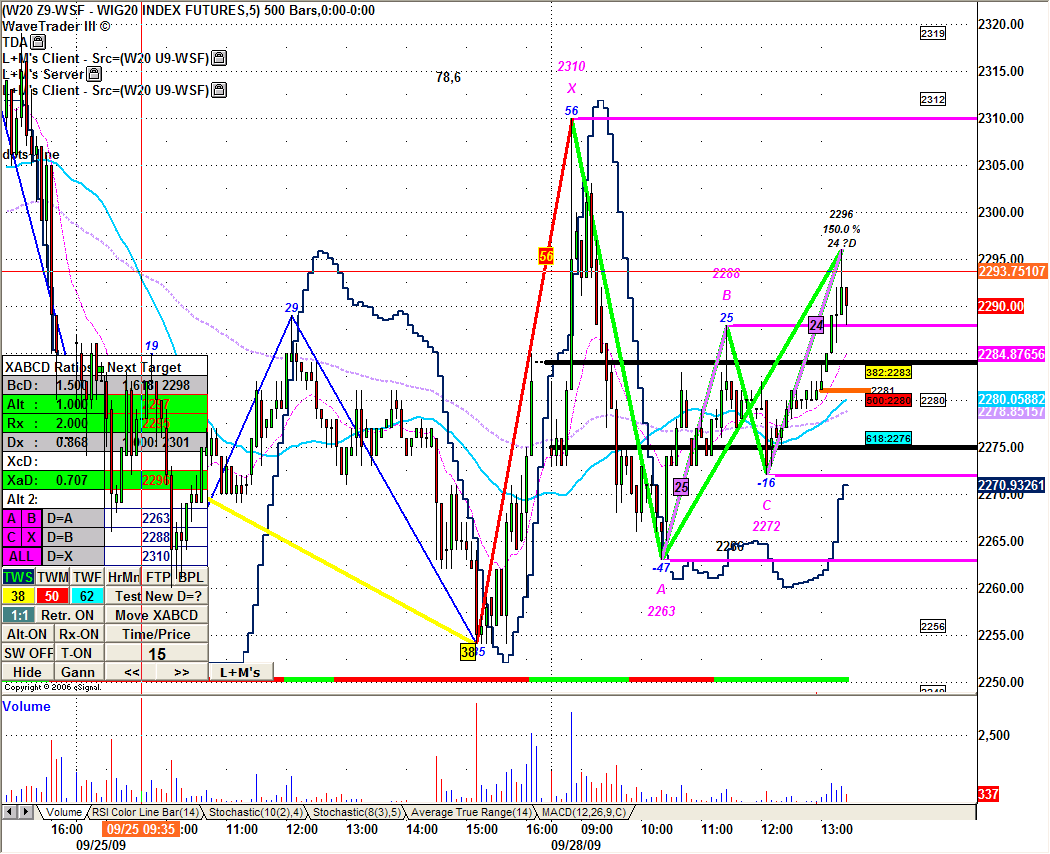Select the magenta C point button

pos(12,537)
